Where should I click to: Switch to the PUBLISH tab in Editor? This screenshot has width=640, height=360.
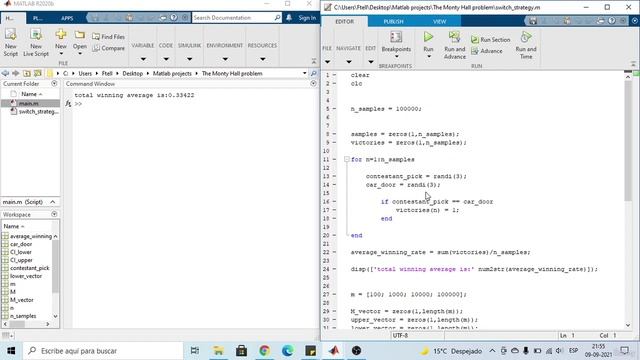click(x=393, y=21)
